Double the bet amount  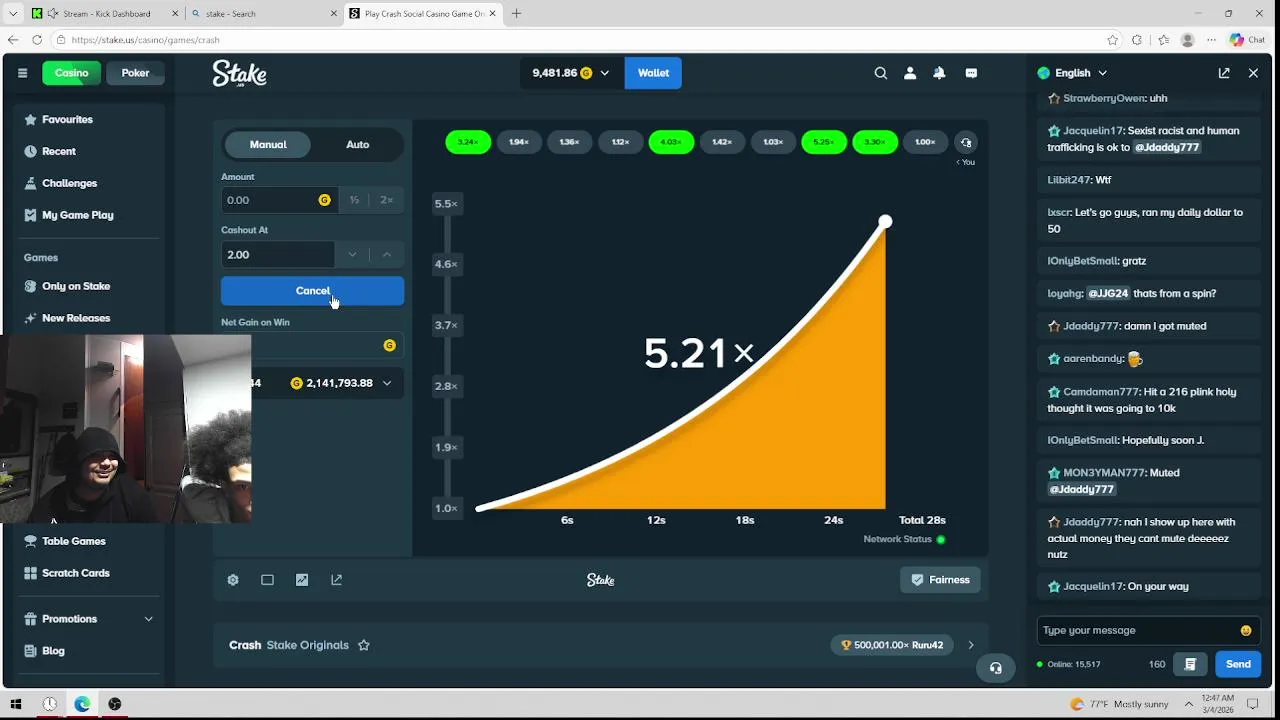pyautogui.click(x=387, y=200)
